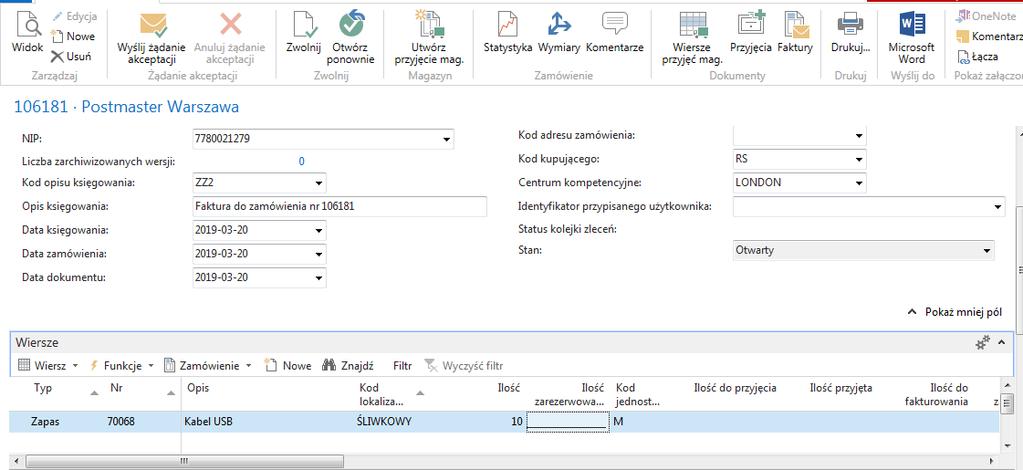Send to Microsoft Word
Viewport: 1023px width, 470px height.
911,38
